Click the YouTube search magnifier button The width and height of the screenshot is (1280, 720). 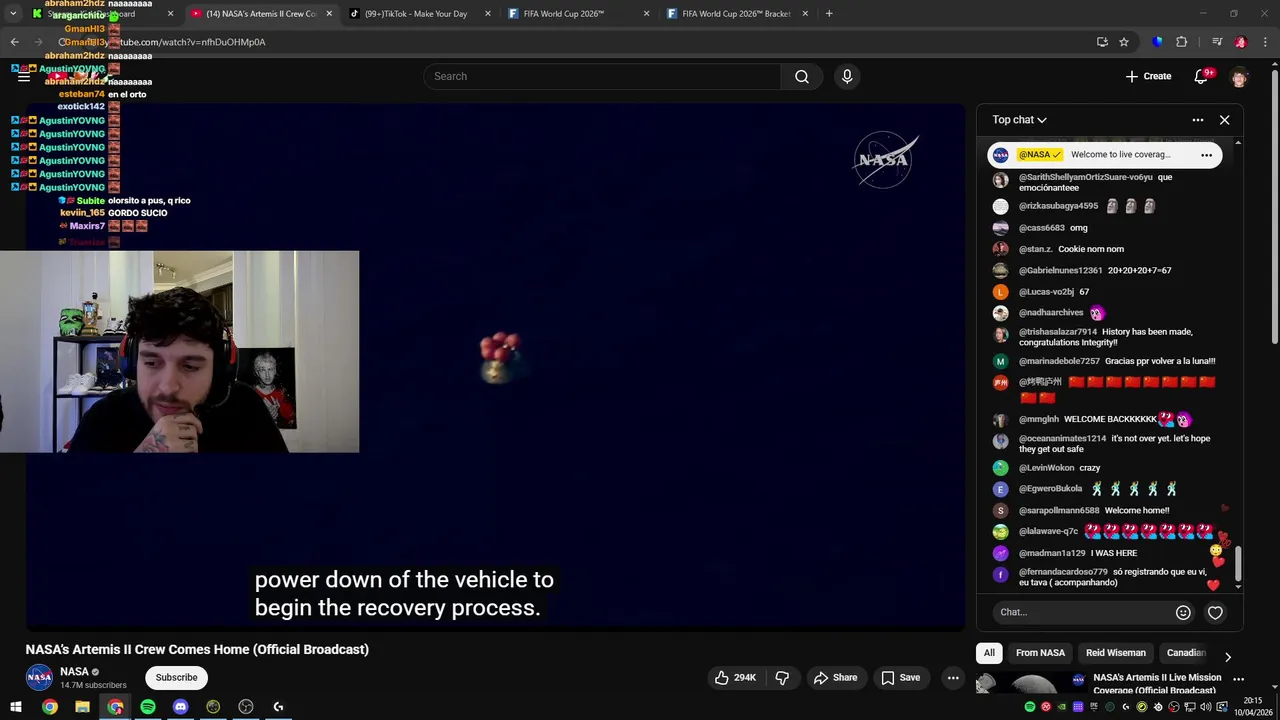802,76
